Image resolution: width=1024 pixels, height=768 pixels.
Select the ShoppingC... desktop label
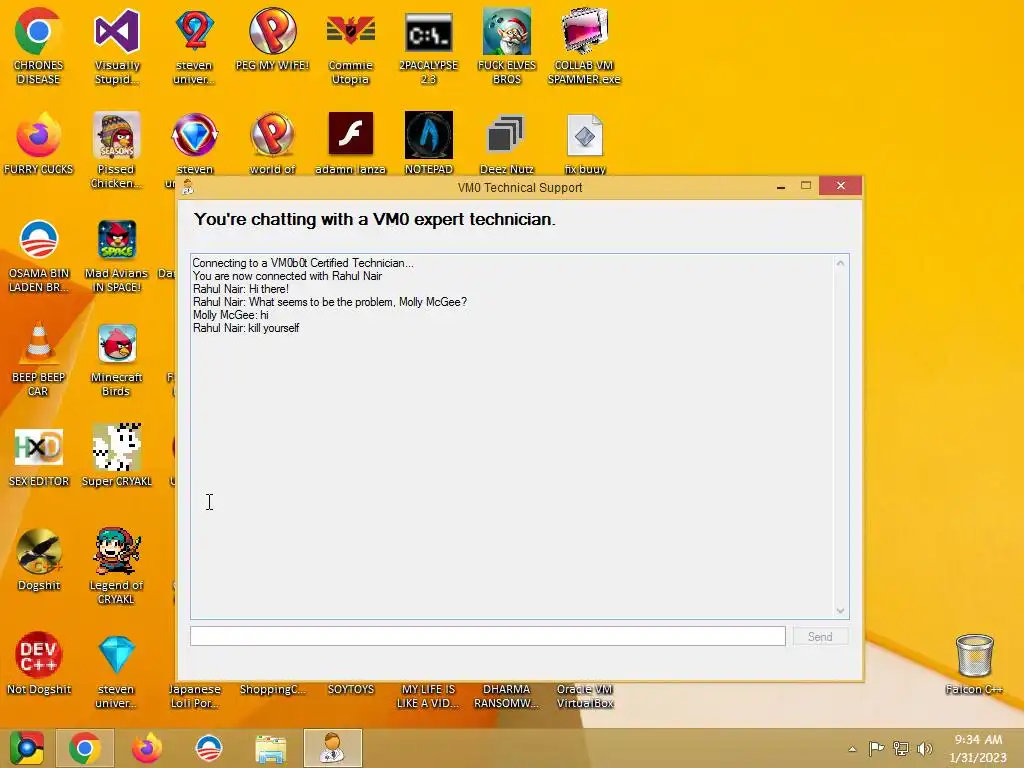click(272, 689)
